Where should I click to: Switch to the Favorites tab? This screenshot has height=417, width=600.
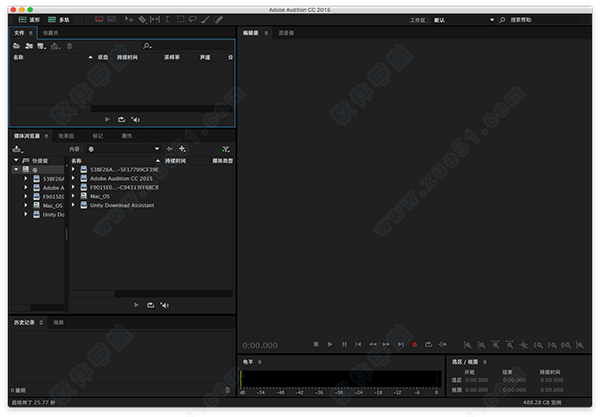51,33
